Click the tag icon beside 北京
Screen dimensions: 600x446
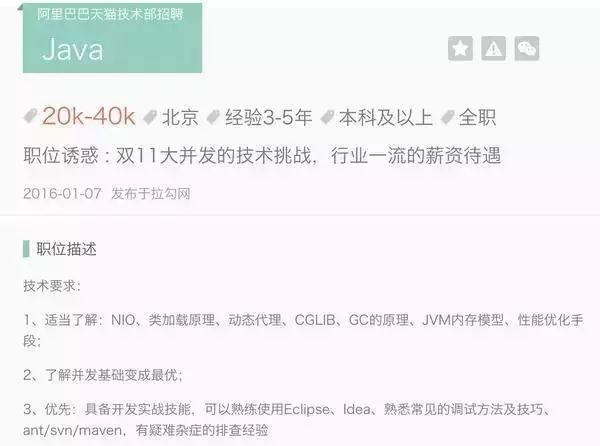[x=150, y=117]
